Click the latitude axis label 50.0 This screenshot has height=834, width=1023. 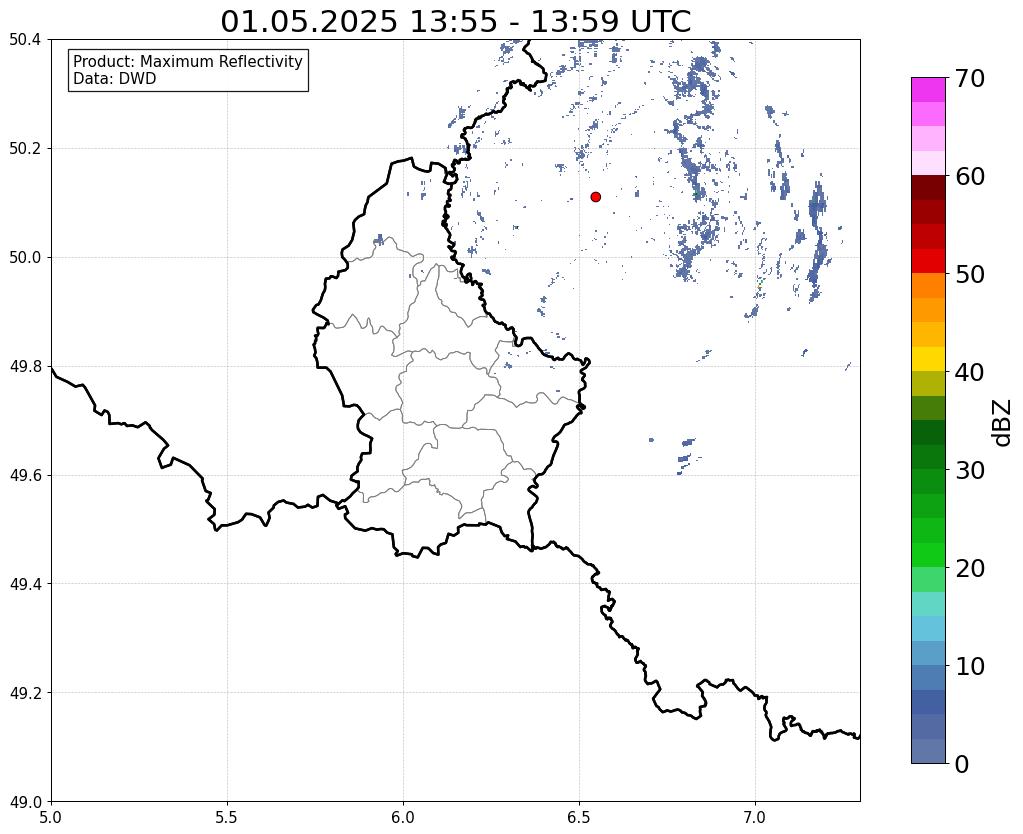pyautogui.click(x=25, y=258)
